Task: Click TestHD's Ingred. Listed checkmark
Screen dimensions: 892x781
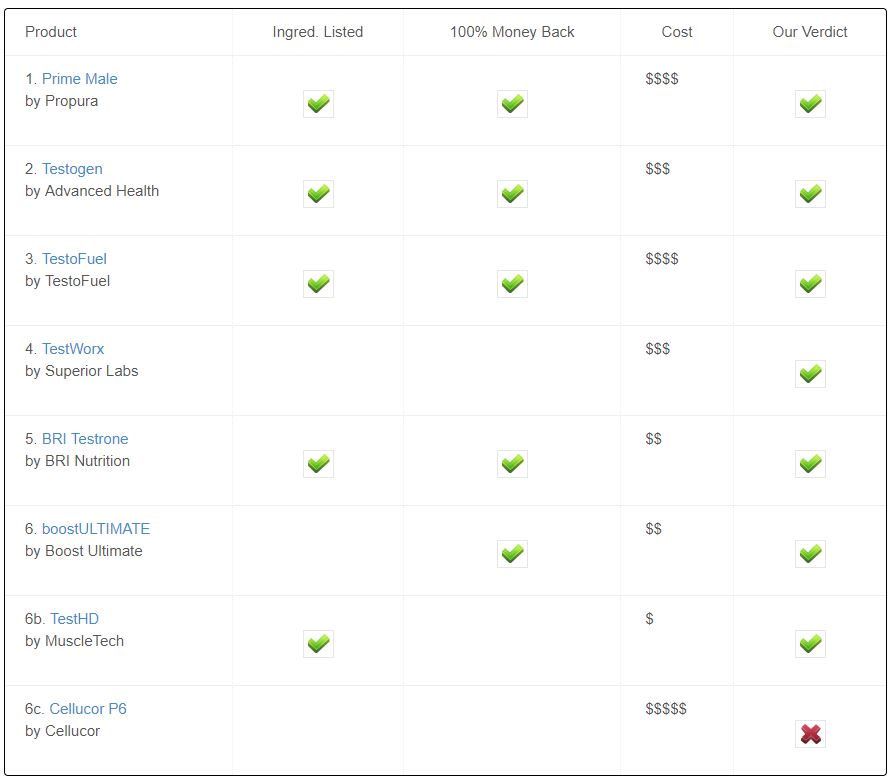Action: click(318, 644)
